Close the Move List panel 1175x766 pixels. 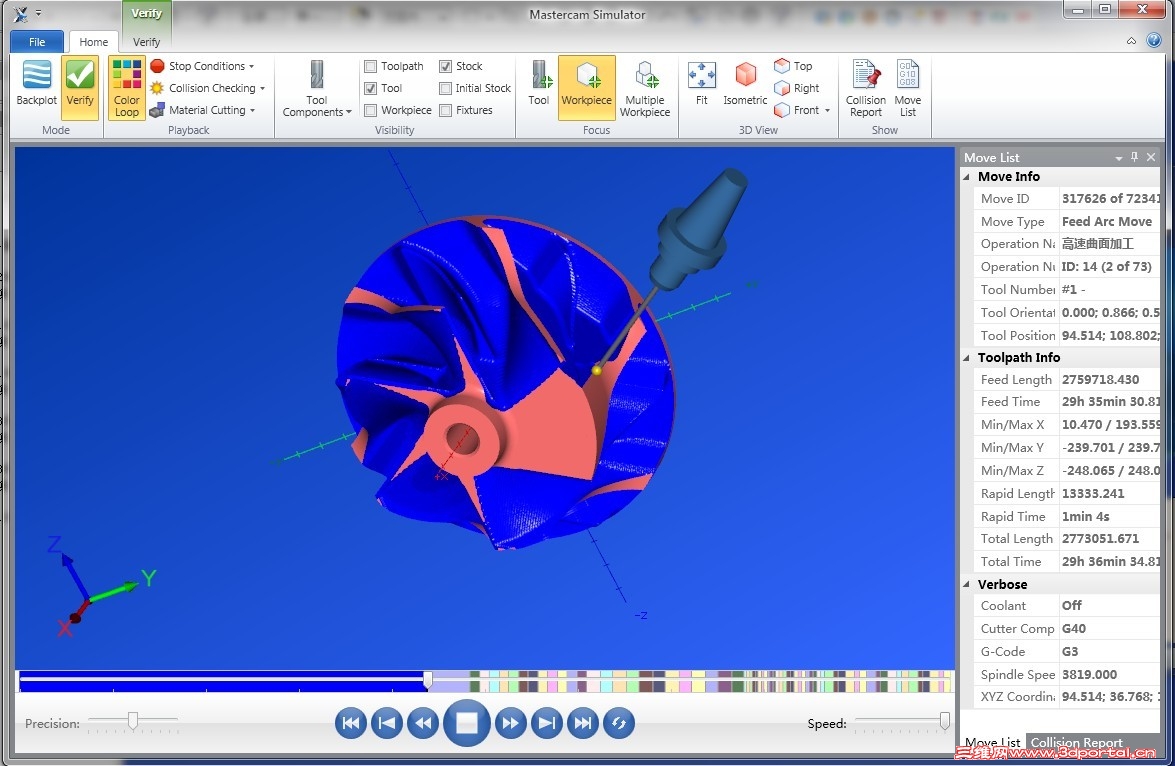point(1152,157)
